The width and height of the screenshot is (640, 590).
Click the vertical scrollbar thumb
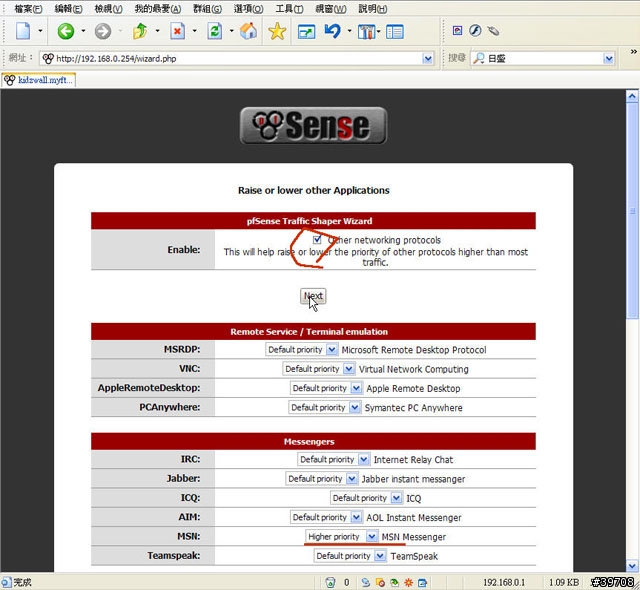(x=632, y=211)
